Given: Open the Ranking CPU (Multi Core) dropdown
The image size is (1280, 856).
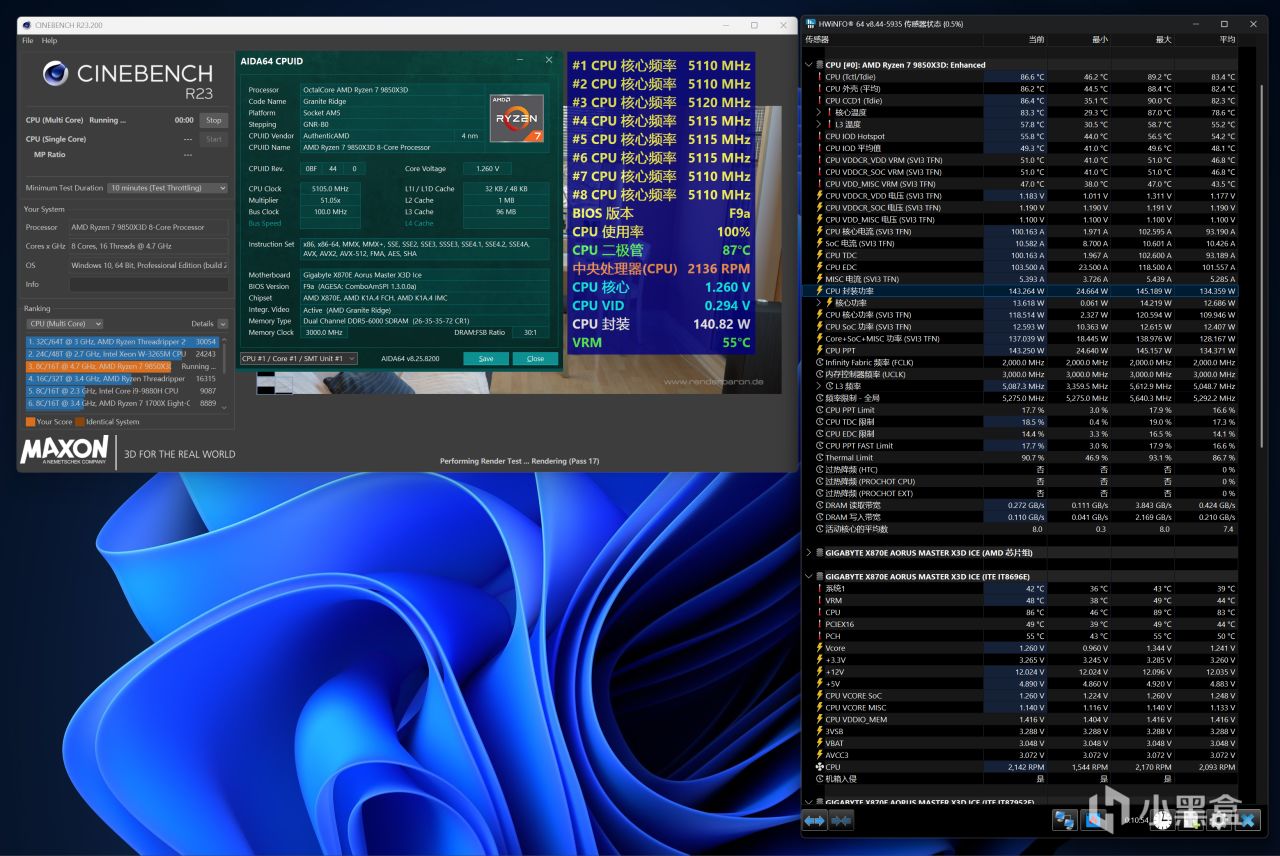Looking at the screenshot, I should click(65, 324).
